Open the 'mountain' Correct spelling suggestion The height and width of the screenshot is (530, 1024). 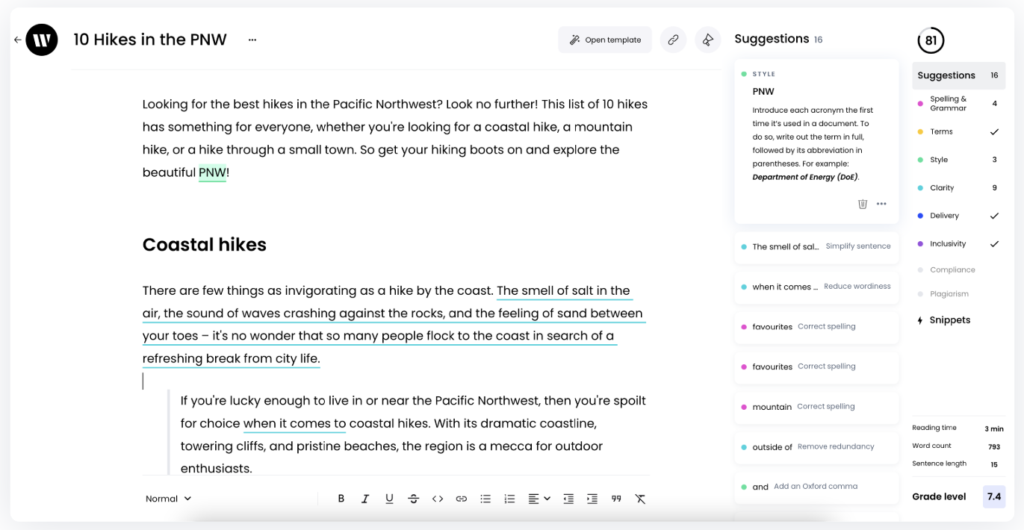click(816, 407)
